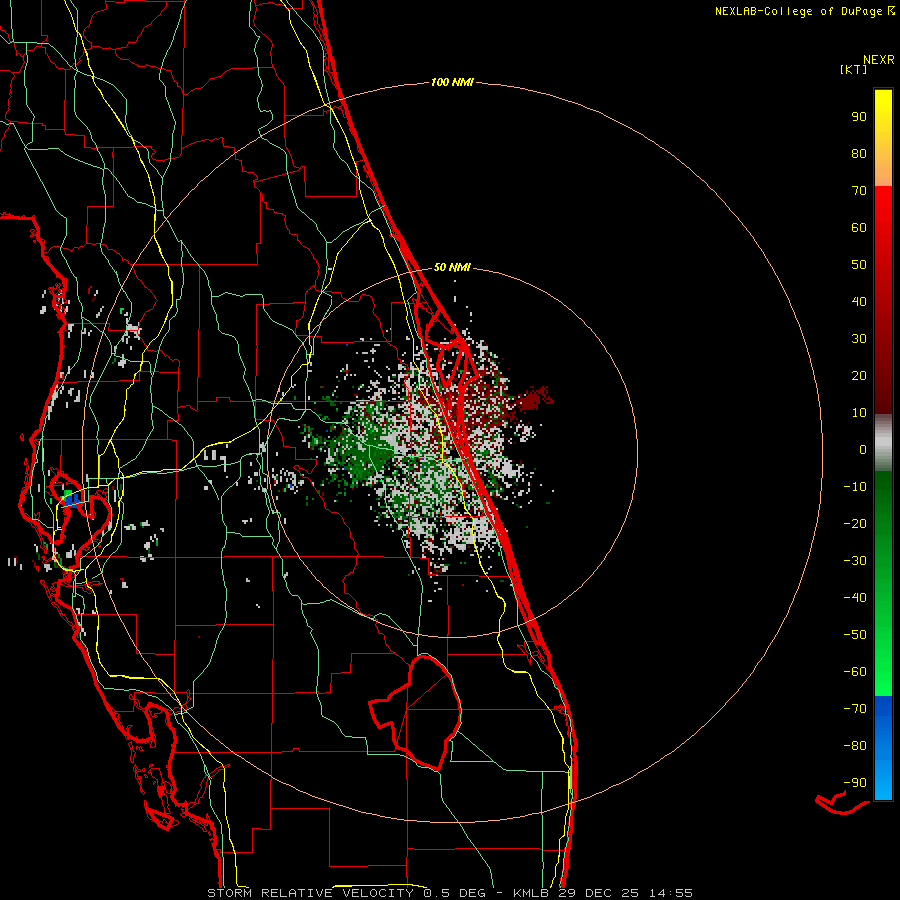Image resolution: width=900 pixels, height=900 pixels.
Task: Click the -80 value on the velocity scale
Action: (x=855, y=746)
